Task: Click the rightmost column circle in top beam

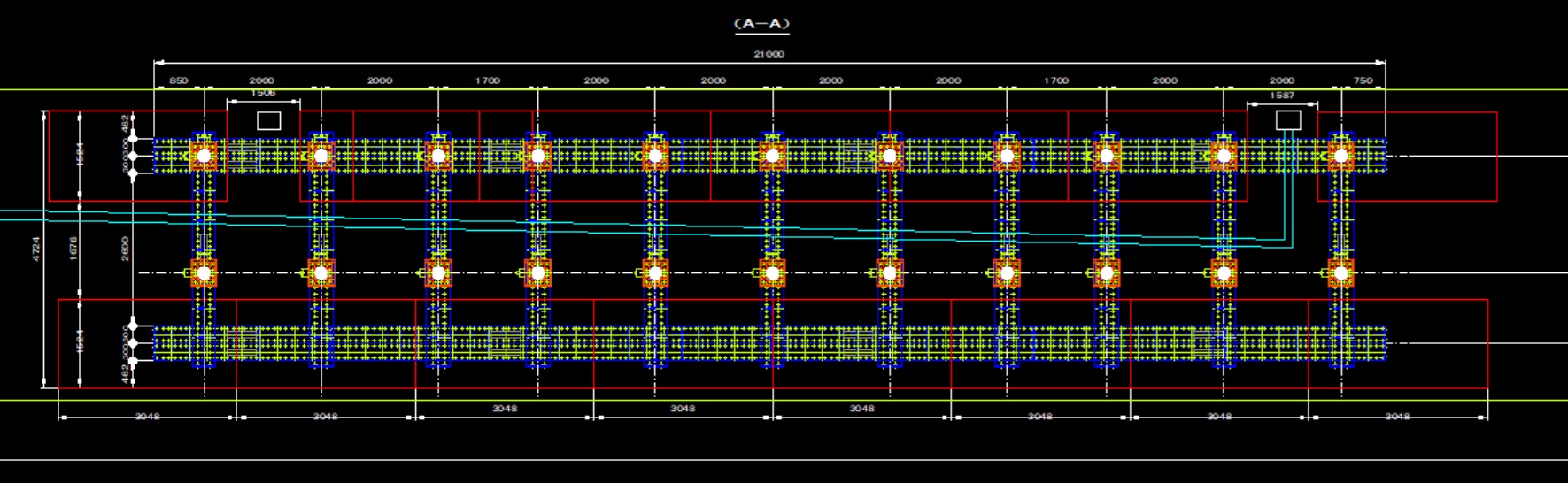Action: (1340, 157)
